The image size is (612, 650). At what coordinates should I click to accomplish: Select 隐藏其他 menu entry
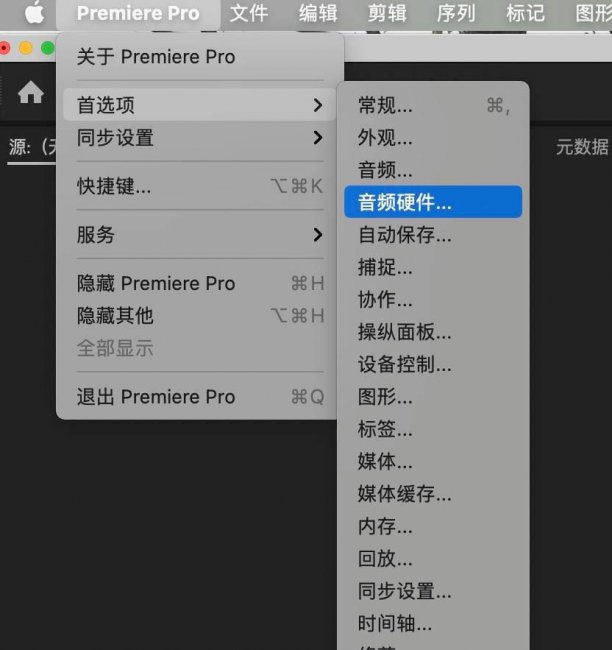pyautogui.click(x=200, y=315)
